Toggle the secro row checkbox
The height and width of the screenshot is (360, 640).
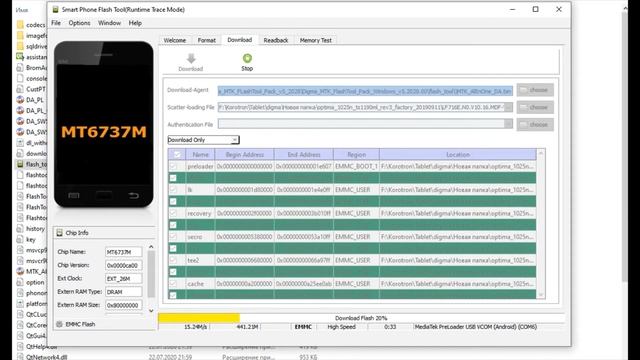coord(173,237)
